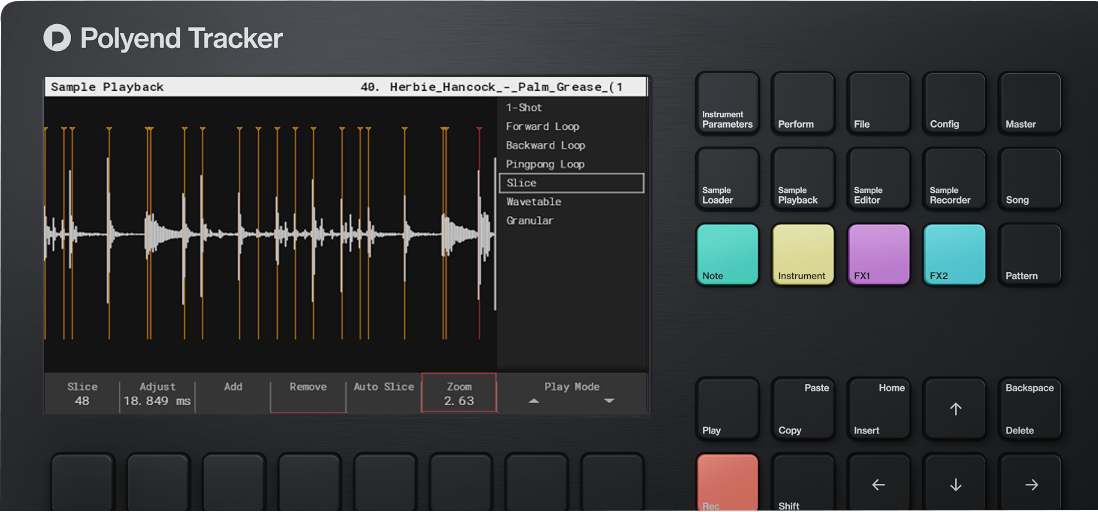Click the screen key under Zoom
This screenshot has width=1098, height=512.
460,482
